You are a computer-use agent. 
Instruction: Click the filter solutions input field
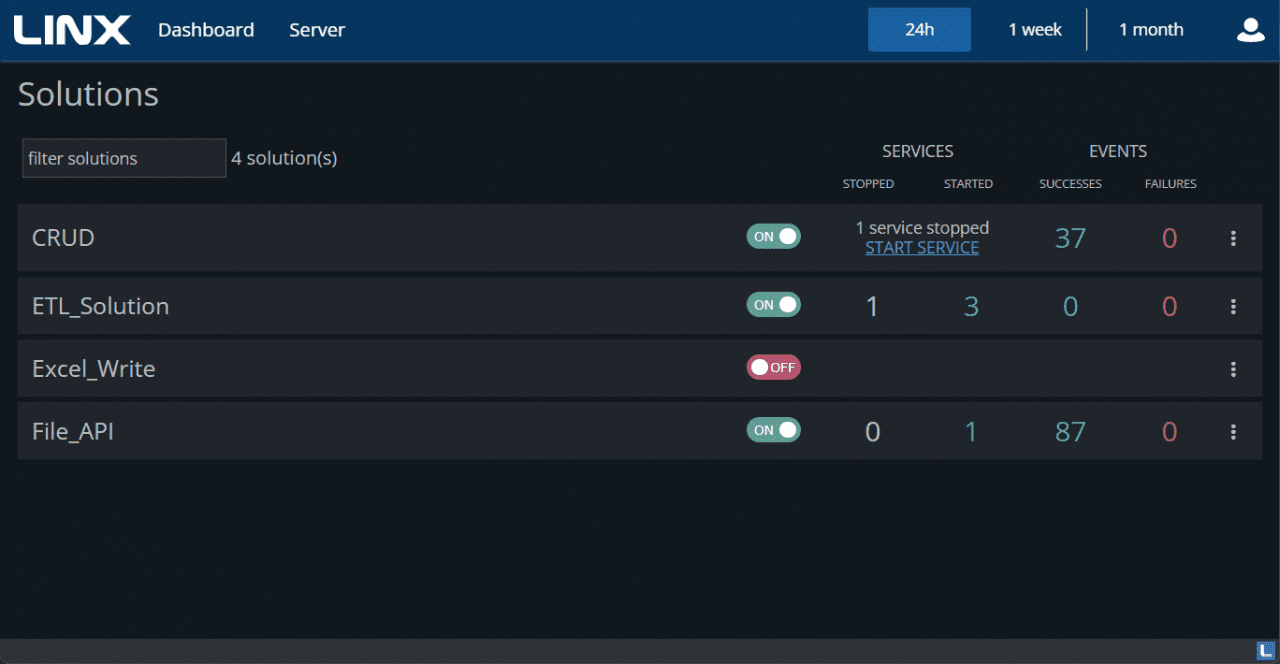click(x=123, y=158)
